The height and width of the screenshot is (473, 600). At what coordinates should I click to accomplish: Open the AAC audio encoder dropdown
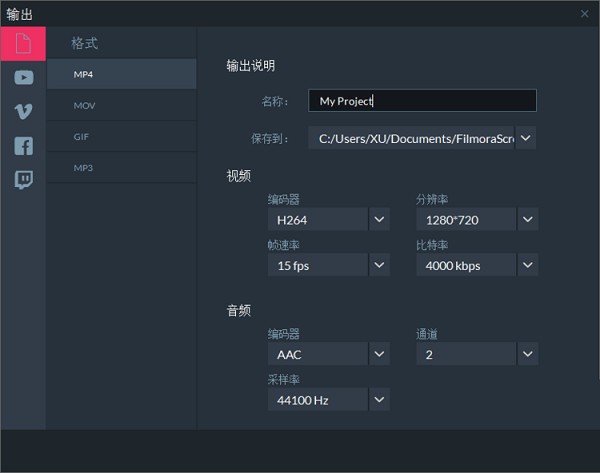click(x=379, y=354)
